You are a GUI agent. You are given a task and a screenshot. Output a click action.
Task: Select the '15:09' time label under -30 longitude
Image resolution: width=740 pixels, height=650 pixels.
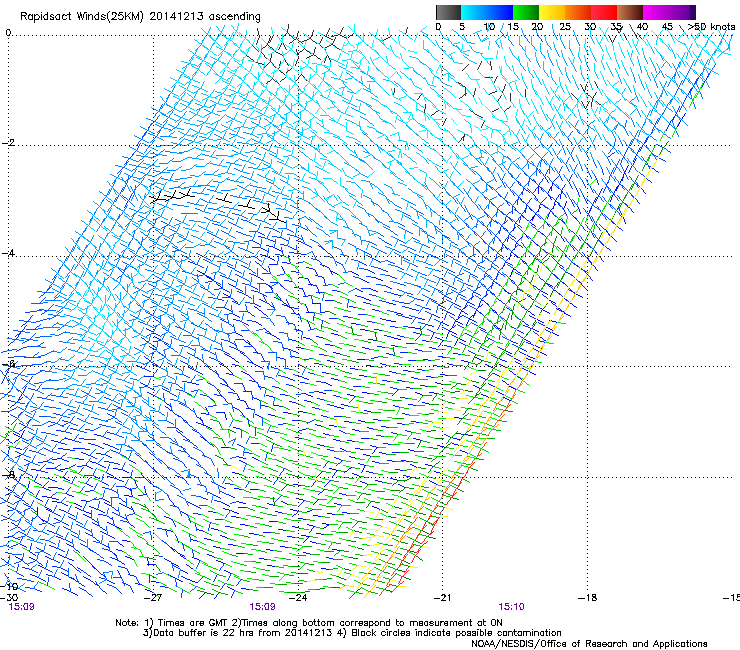21,607
